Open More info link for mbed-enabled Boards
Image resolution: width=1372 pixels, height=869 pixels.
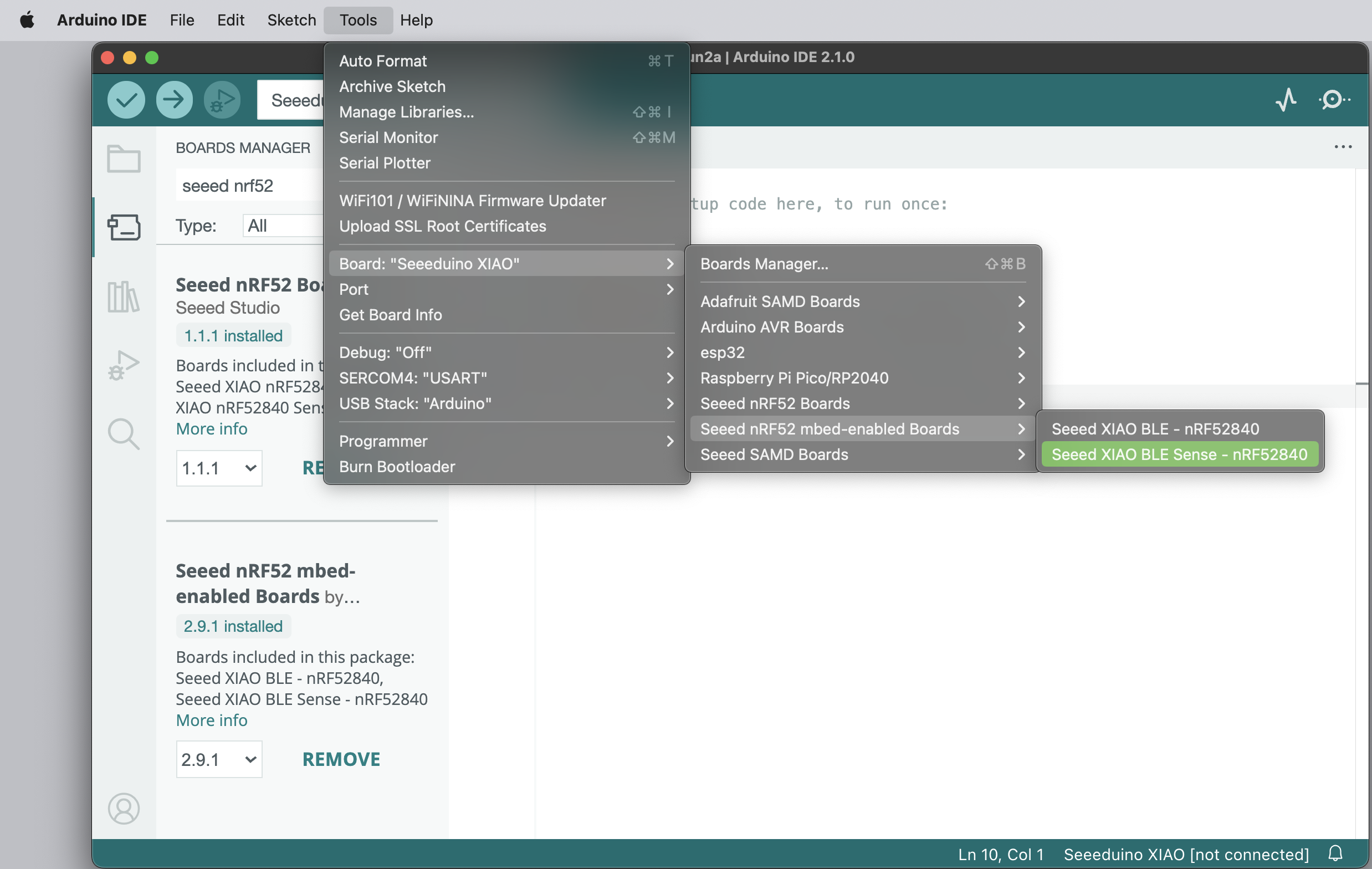pos(211,721)
